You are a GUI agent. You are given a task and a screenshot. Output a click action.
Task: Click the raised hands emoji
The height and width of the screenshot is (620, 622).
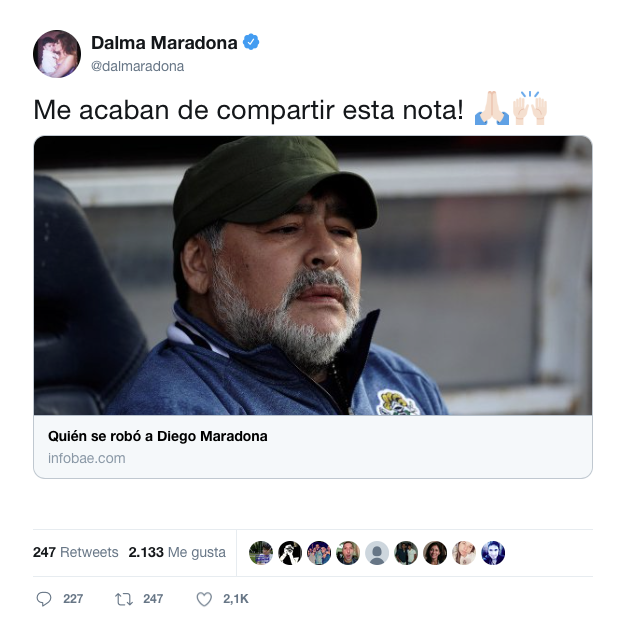click(x=530, y=108)
